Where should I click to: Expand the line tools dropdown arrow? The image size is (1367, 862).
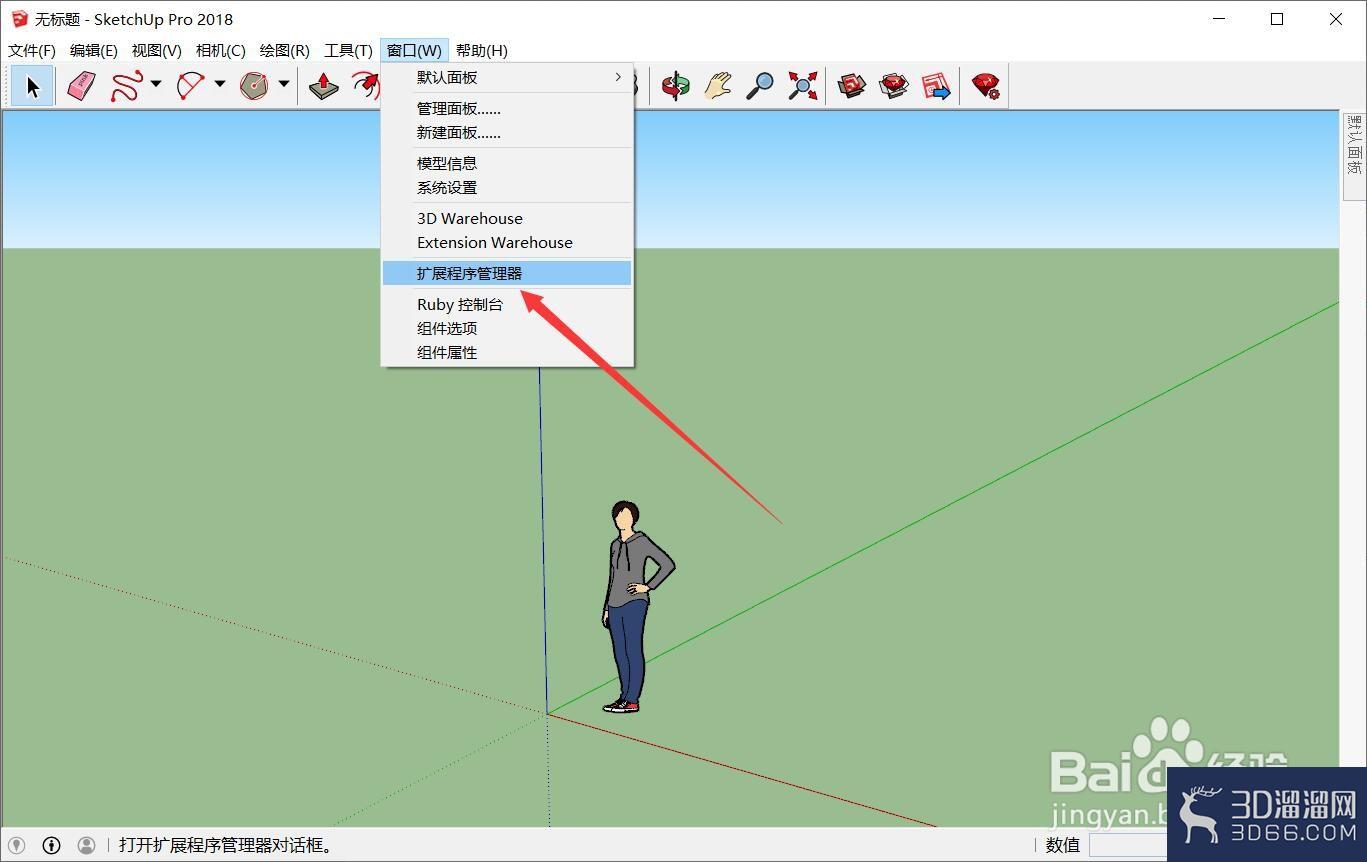pyautogui.click(x=156, y=85)
